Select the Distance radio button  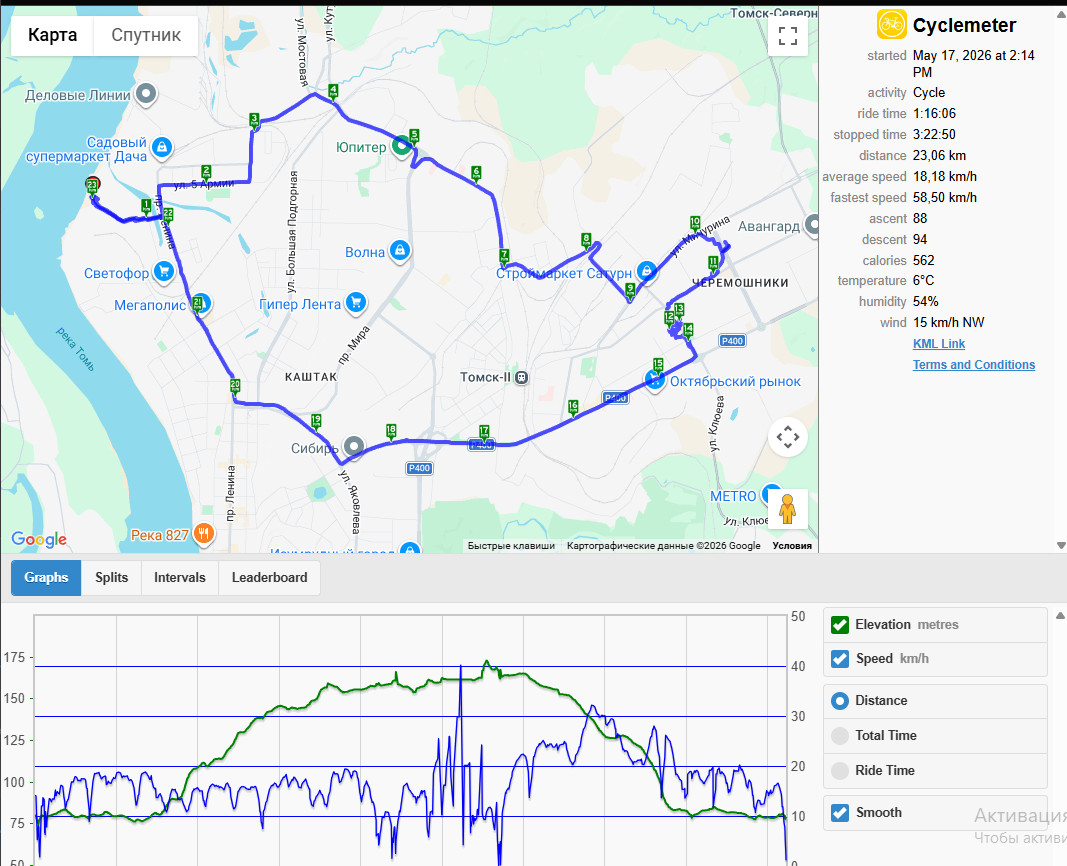click(x=840, y=701)
